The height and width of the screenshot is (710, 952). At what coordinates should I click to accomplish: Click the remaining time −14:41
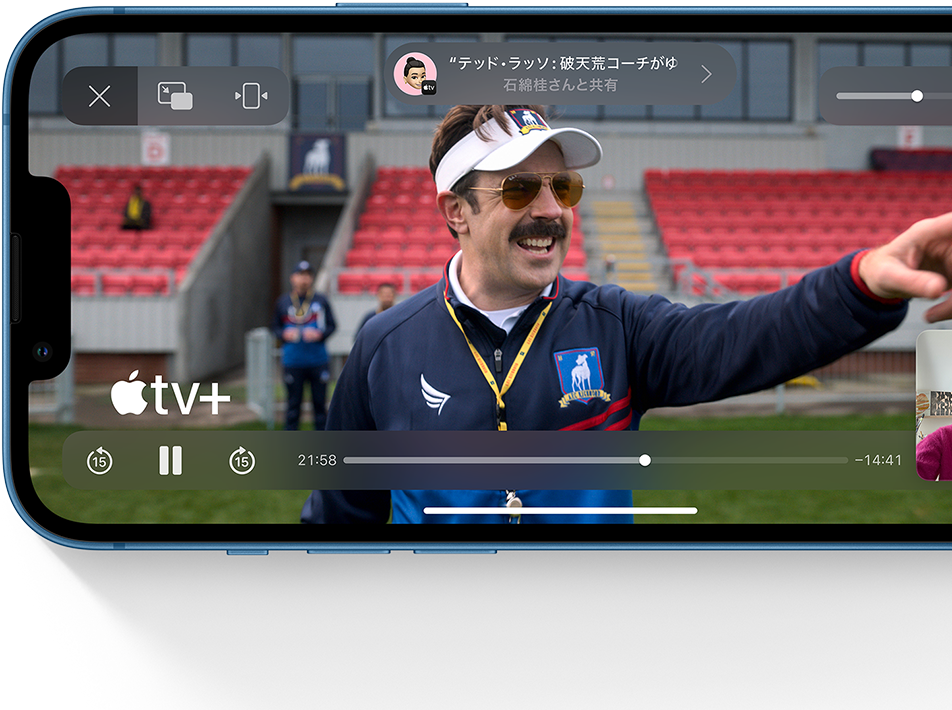click(x=878, y=460)
